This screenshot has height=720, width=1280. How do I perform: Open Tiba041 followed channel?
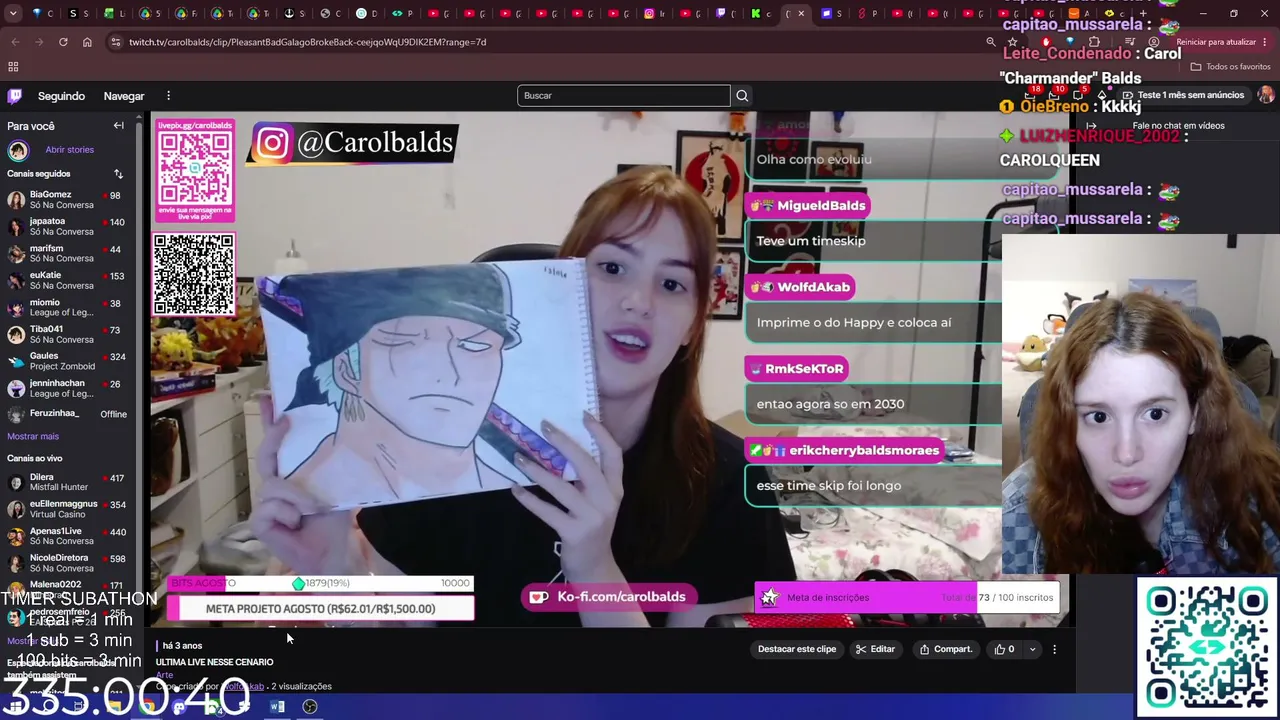pyautogui.click(x=66, y=335)
